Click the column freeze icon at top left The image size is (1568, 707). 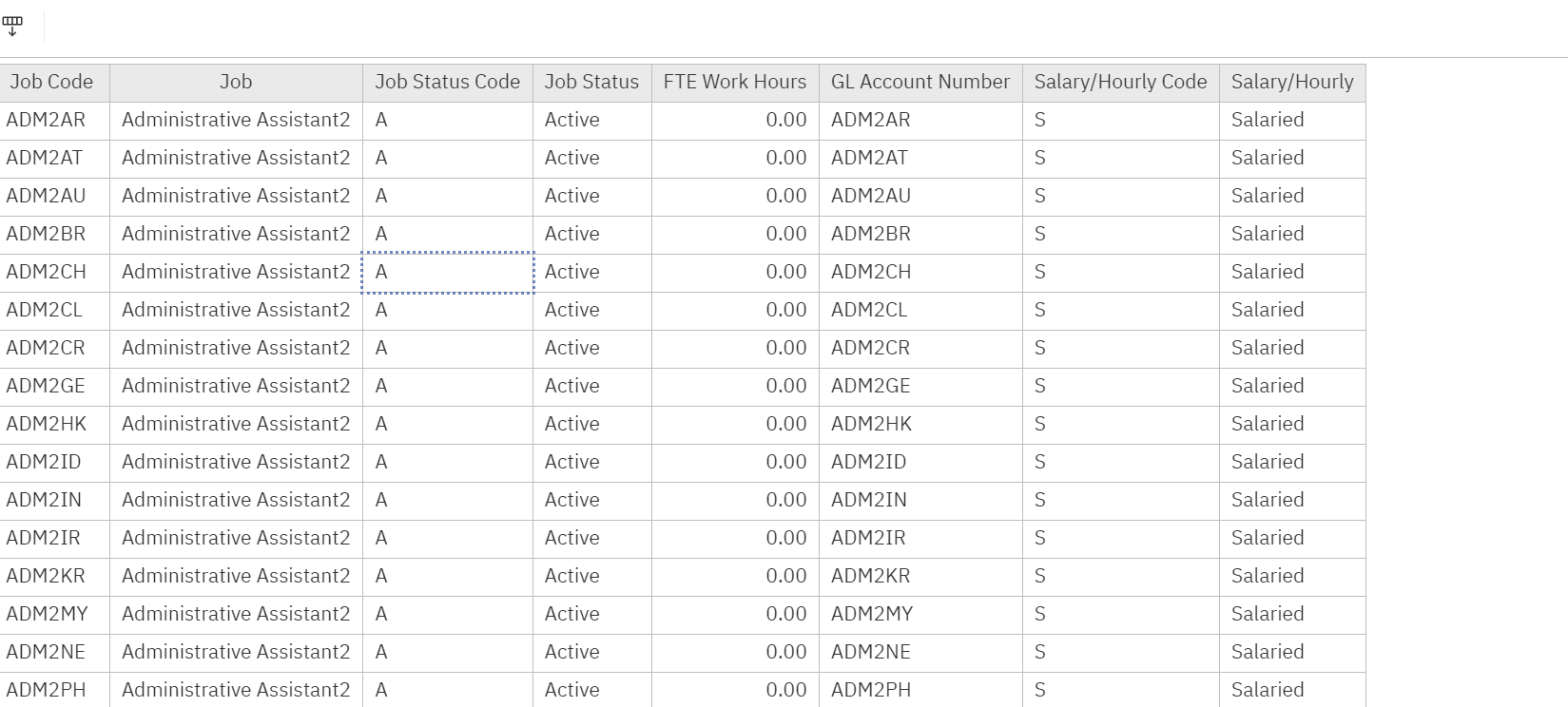12,27
